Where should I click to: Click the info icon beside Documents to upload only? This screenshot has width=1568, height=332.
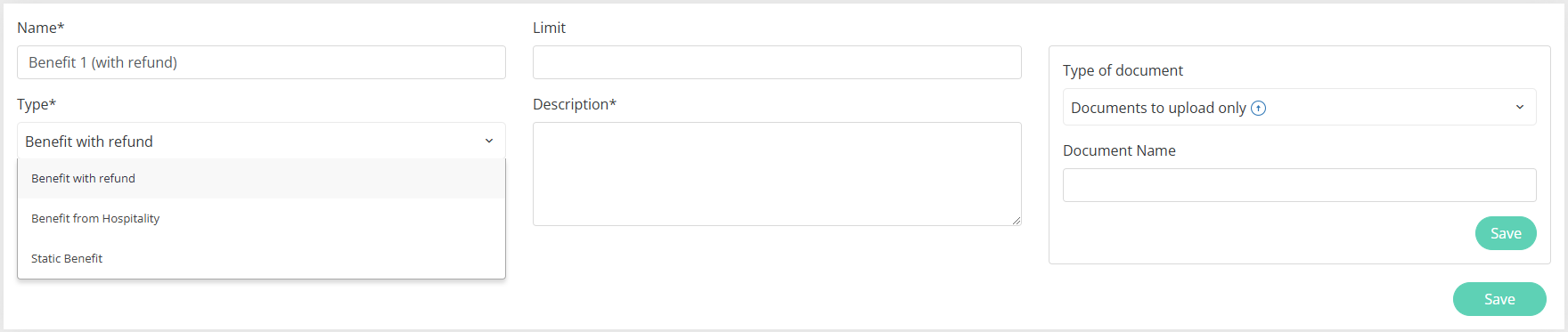[x=1258, y=108]
